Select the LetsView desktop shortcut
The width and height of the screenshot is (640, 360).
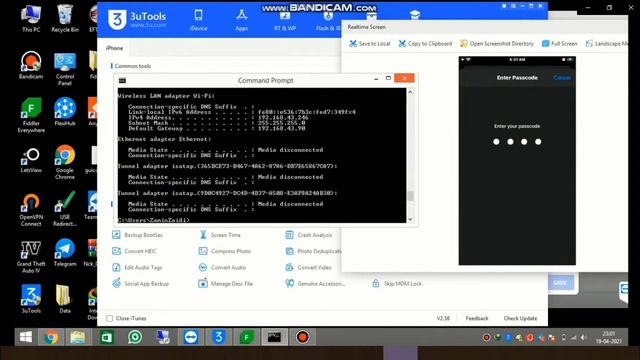(31, 160)
